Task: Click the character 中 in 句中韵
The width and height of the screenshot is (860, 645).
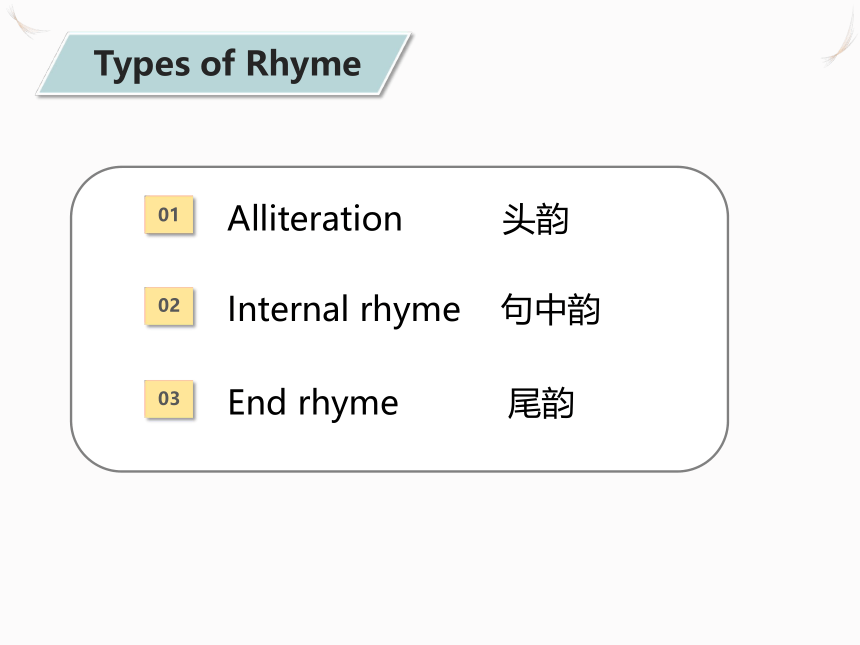Action: coord(550,310)
